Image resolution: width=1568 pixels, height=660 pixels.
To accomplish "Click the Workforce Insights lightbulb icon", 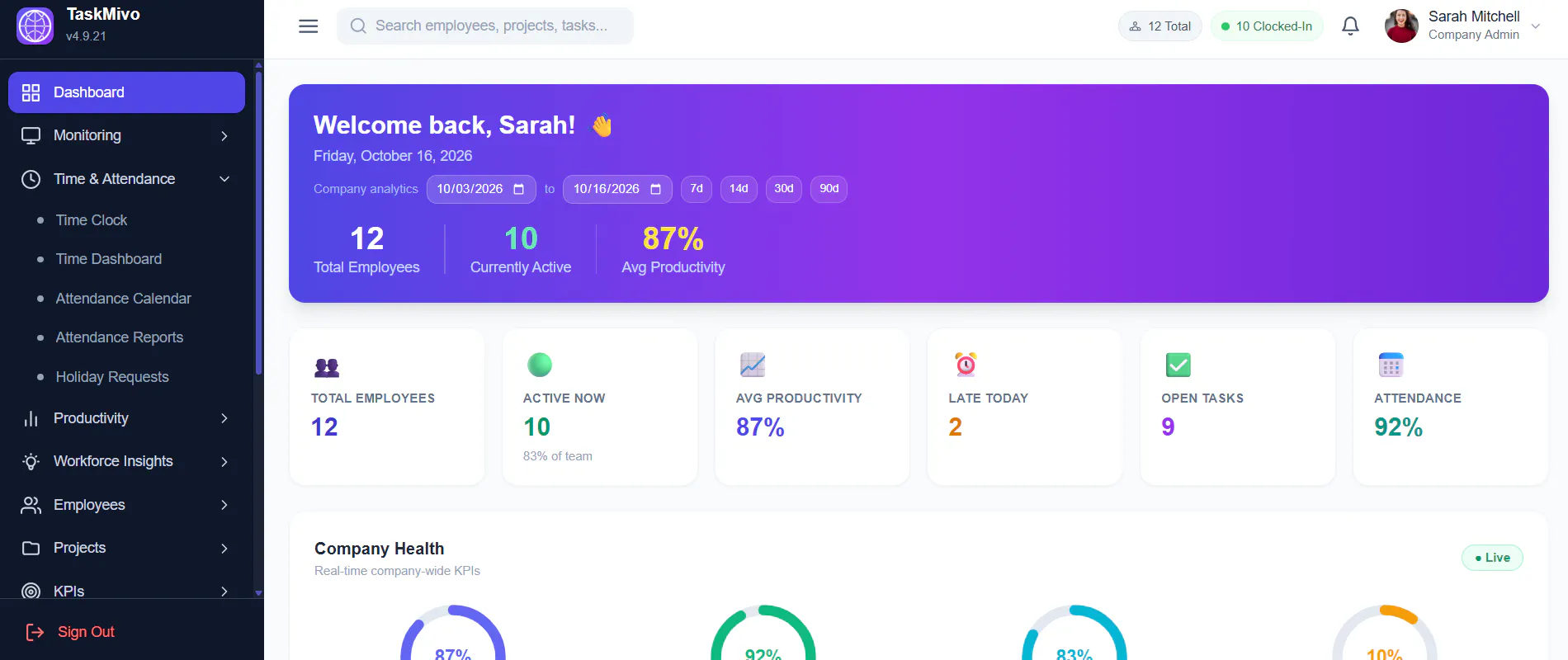I will pos(31,461).
